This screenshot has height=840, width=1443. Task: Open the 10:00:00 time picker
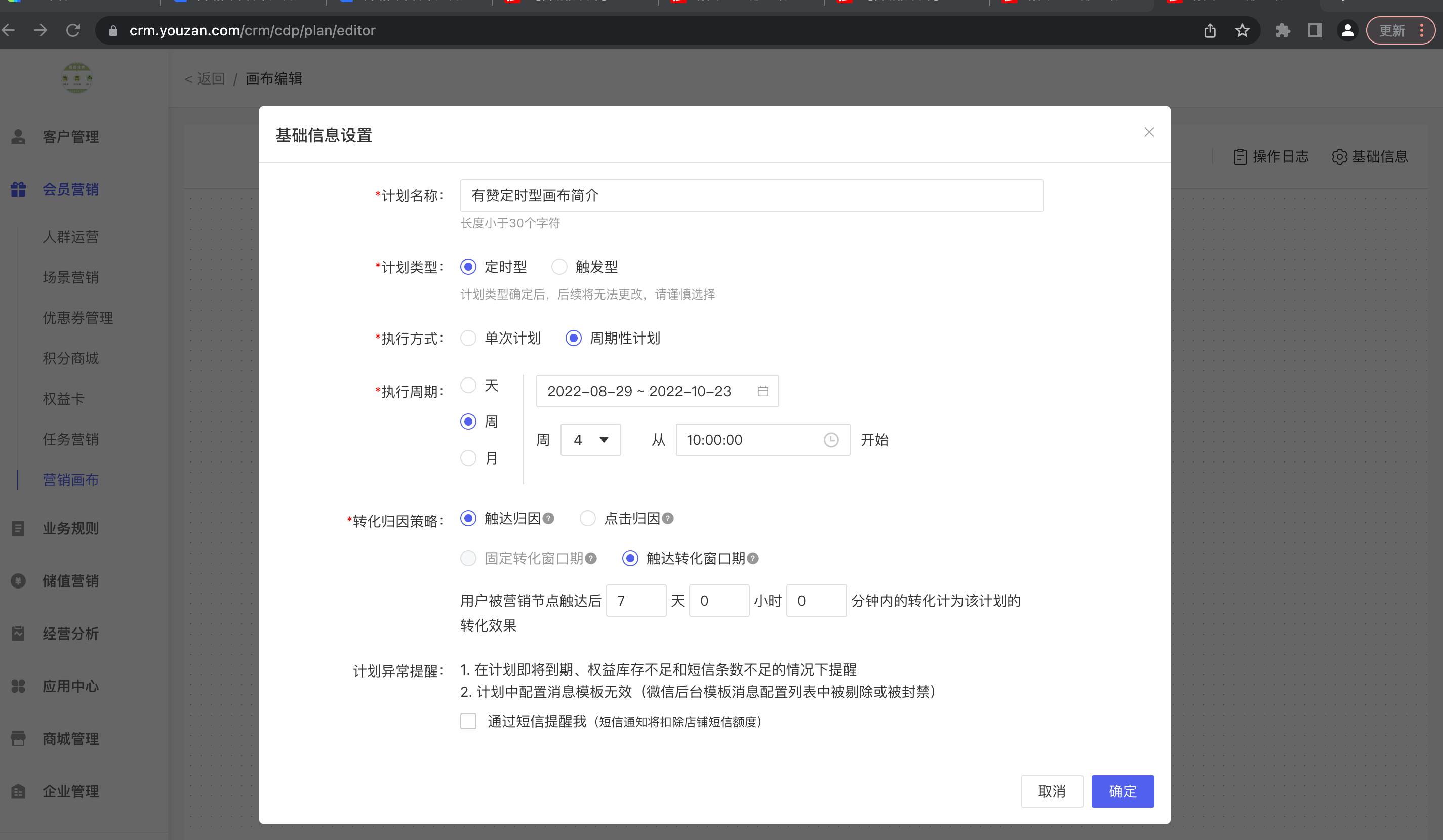click(x=763, y=440)
